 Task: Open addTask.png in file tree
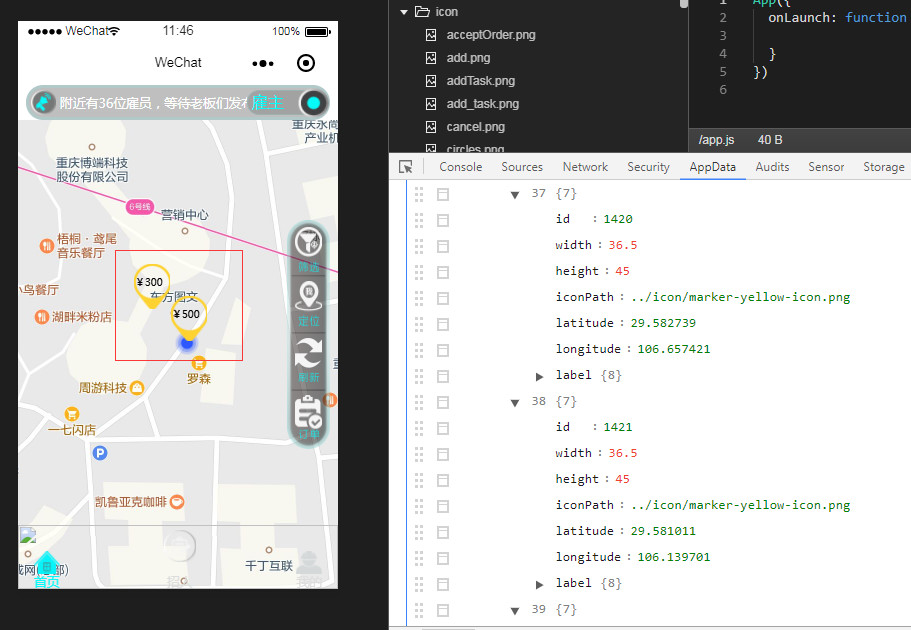[x=480, y=81]
